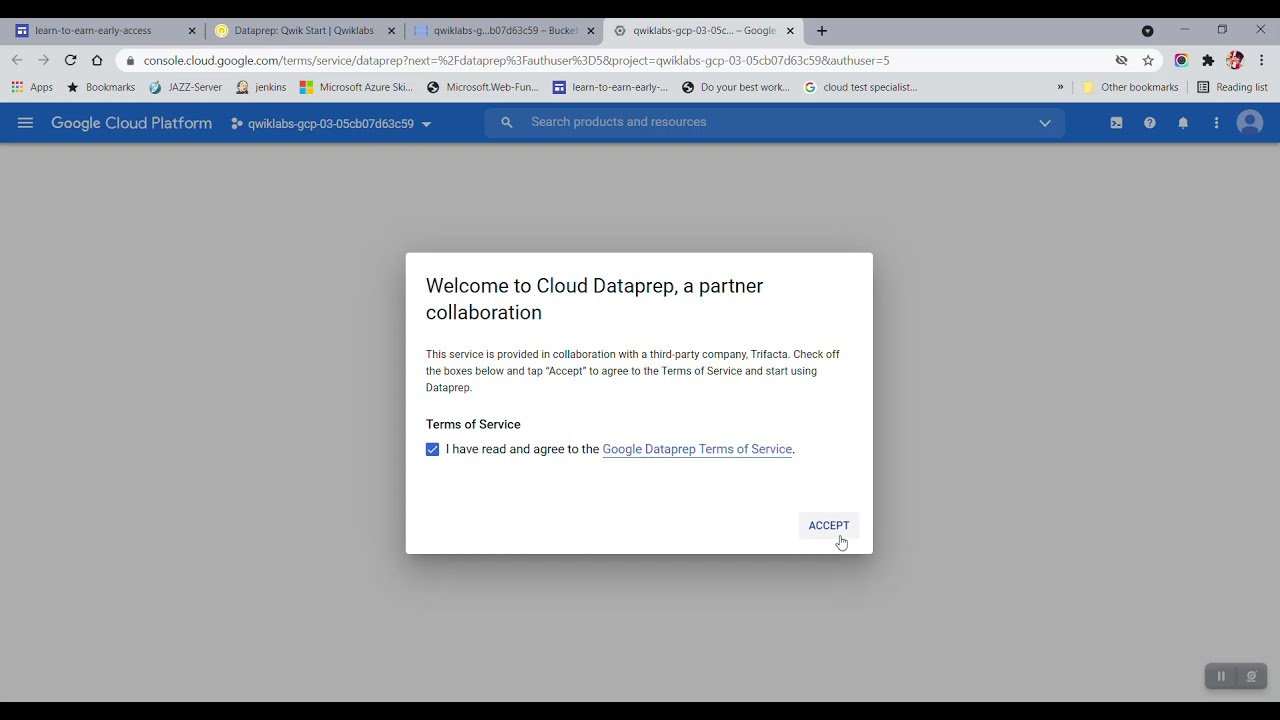Open the Help question-mark menu
The height and width of the screenshot is (720, 1280).
click(1150, 123)
